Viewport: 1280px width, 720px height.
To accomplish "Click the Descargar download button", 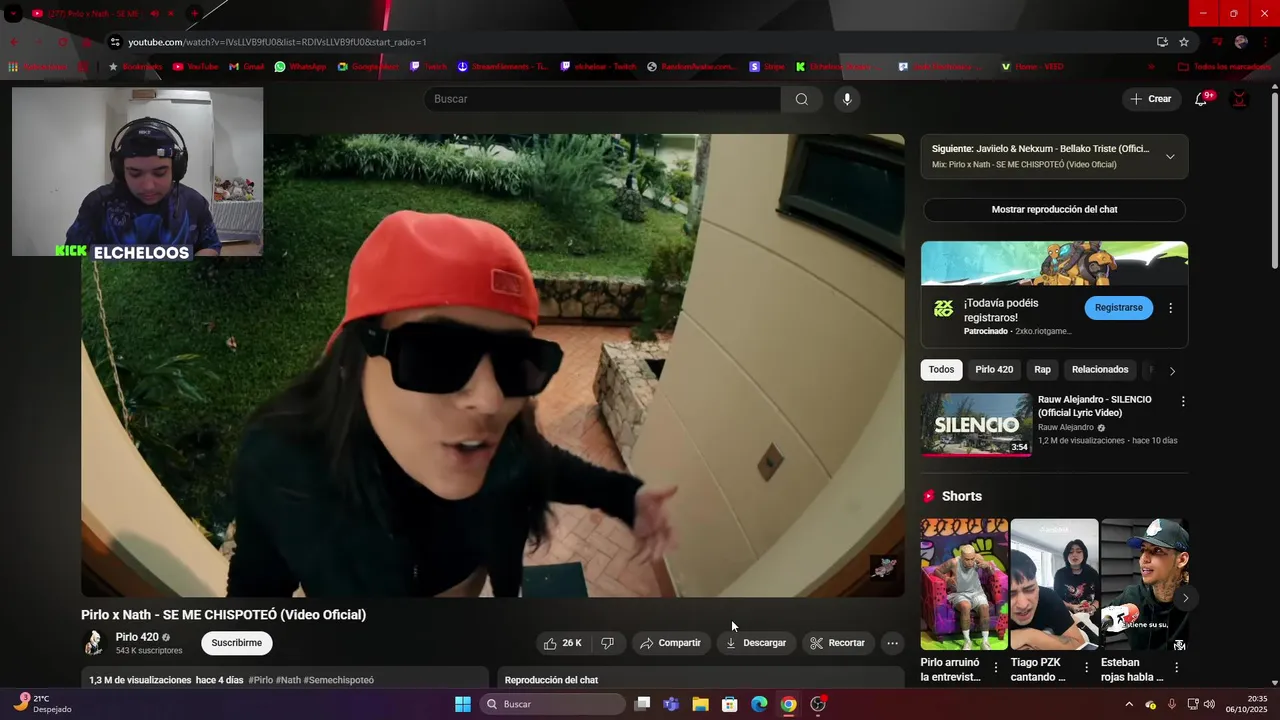I will tap(756, 643).
